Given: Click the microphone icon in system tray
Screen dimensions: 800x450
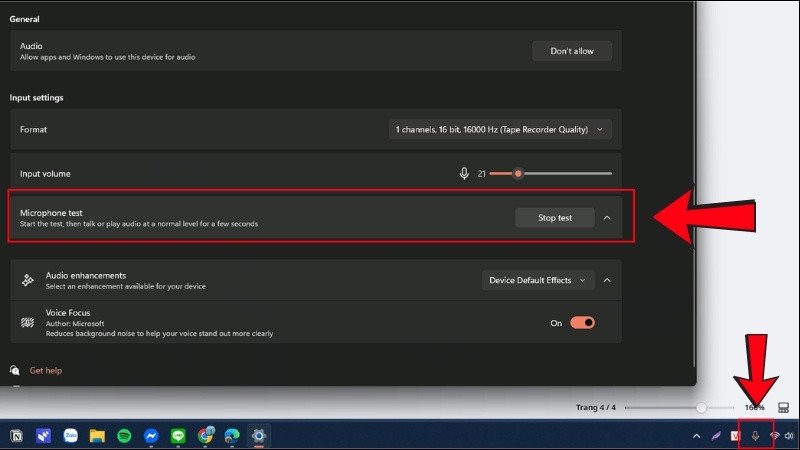Looking at the screenshot, I should click(756, 436).
